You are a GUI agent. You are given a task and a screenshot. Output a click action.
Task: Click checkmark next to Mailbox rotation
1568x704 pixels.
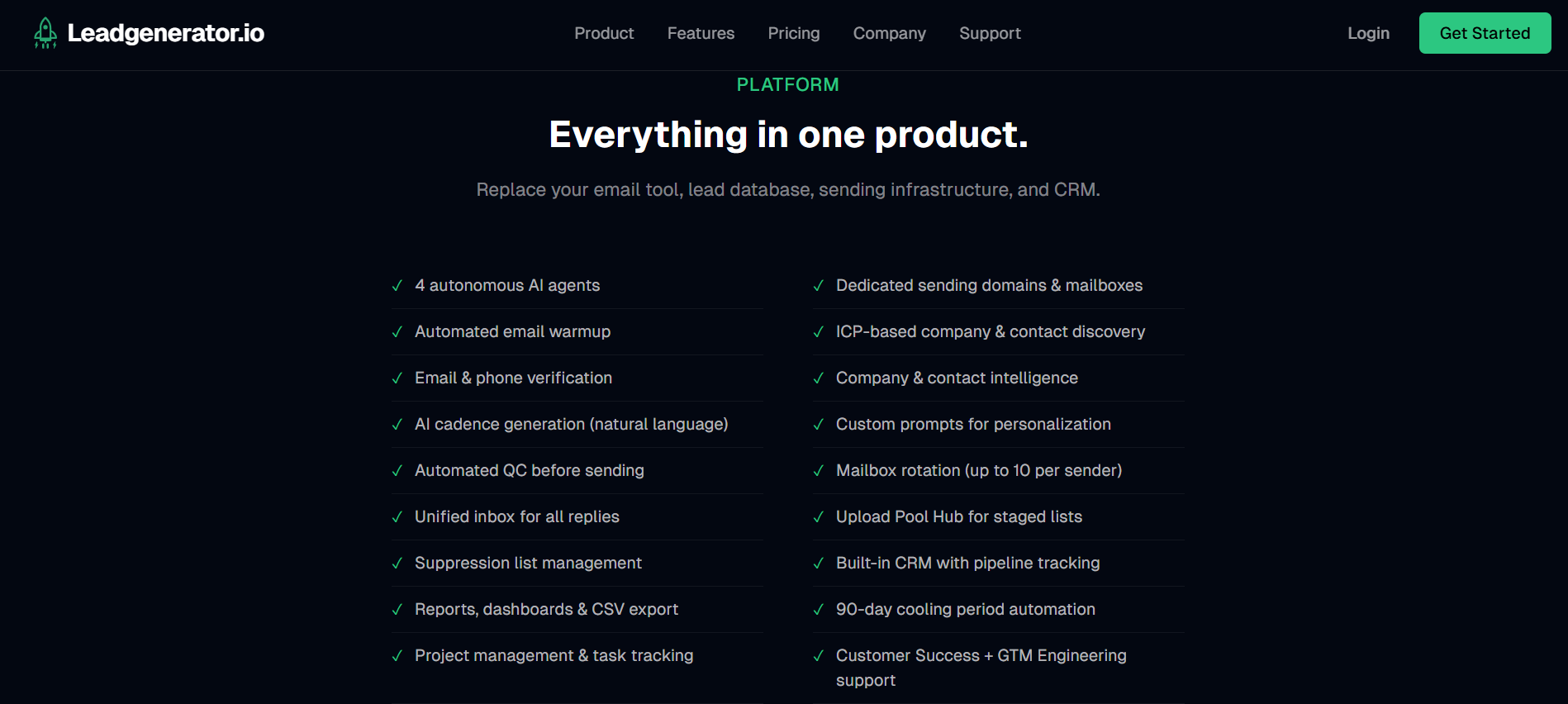click(819, 471)
